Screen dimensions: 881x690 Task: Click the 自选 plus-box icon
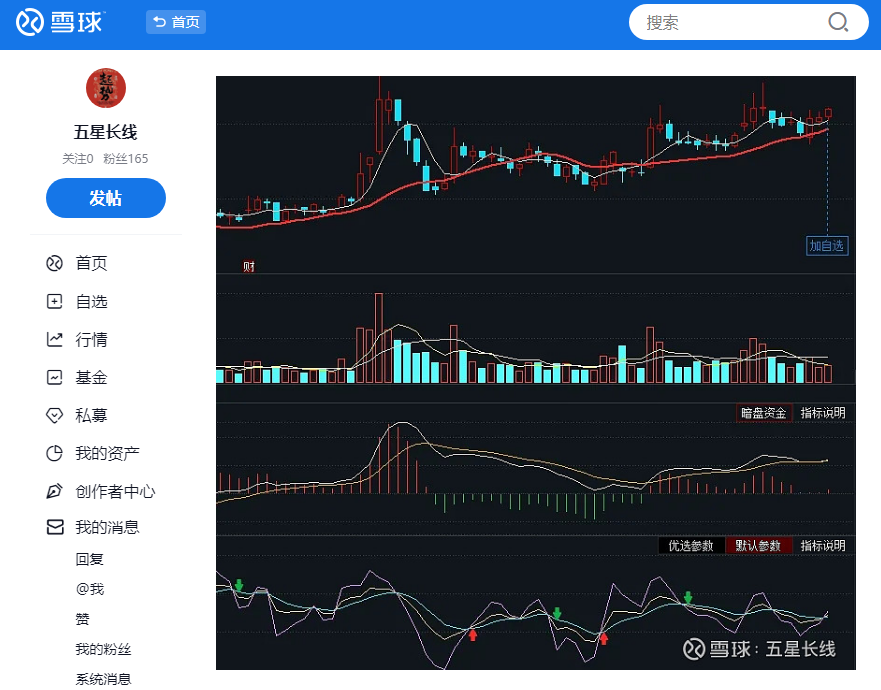click(x=55, y=302)
